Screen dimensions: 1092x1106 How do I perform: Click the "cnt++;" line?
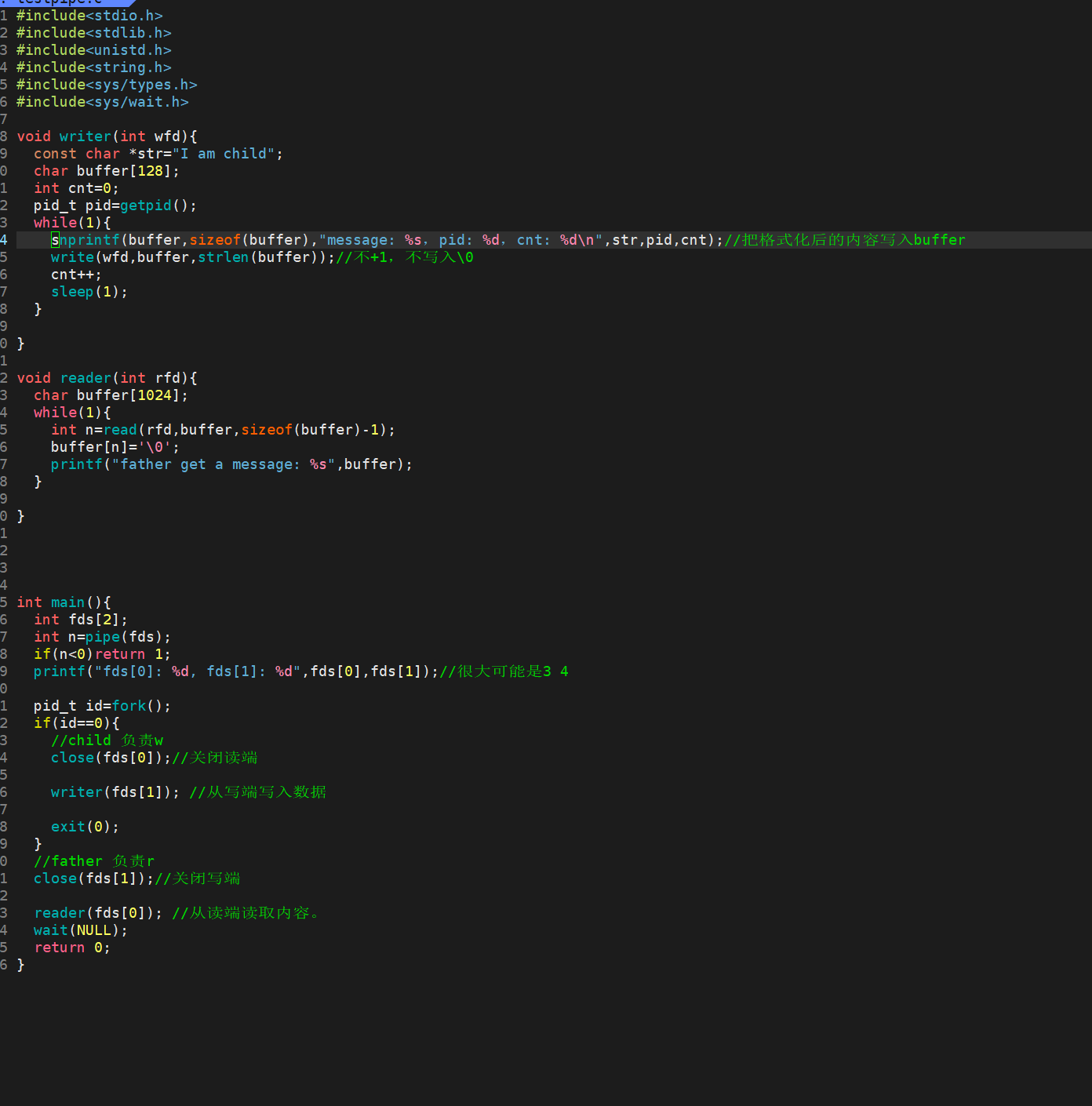(76, 275)
